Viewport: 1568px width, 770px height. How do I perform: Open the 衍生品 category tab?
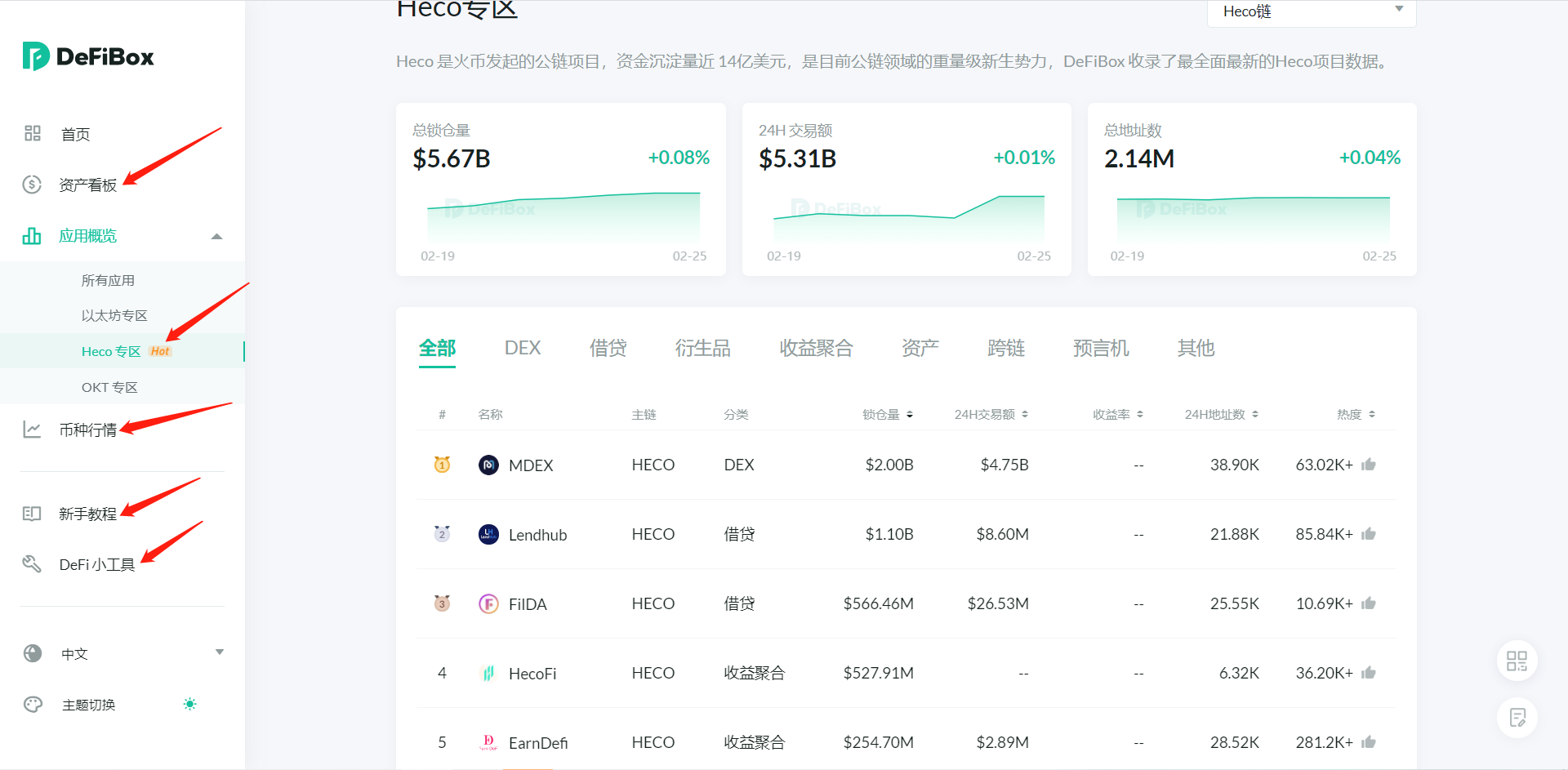tap(702, 348)
